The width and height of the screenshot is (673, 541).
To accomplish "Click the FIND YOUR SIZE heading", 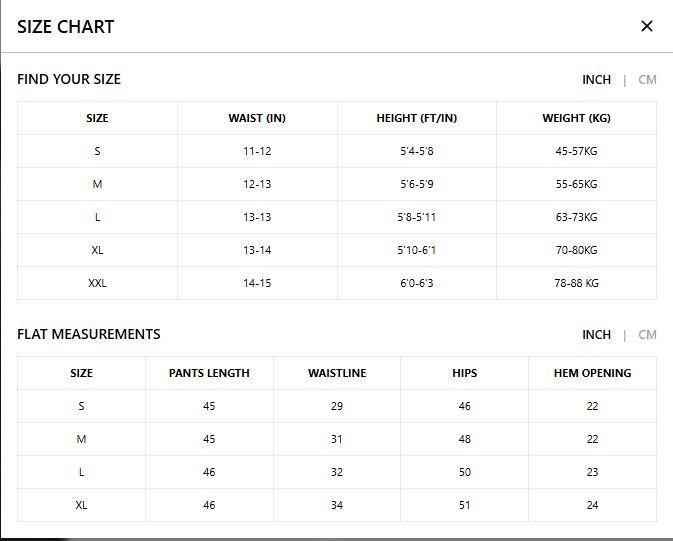I will 69,79.
